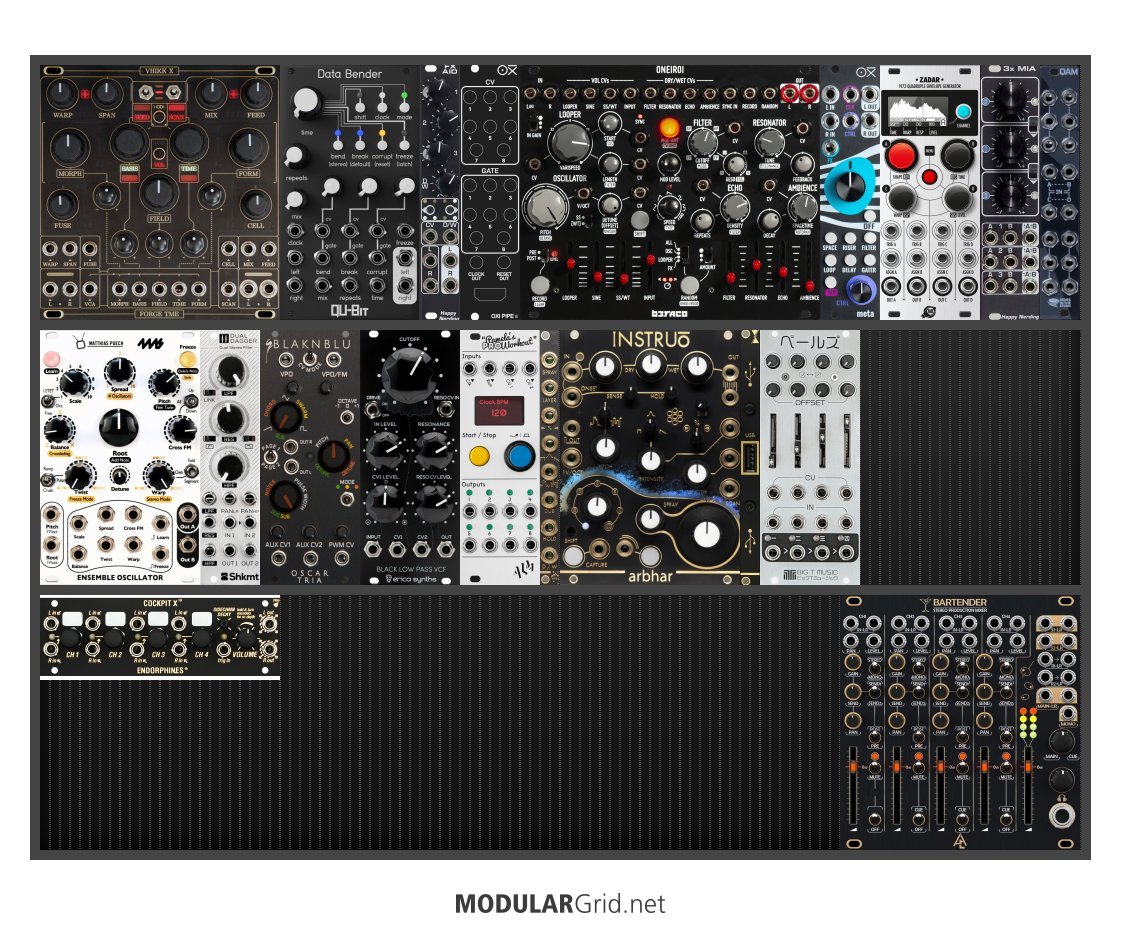Hit the RECORD button on Oneiroi
Viewport: 1121px width, 925px height.
540,285
